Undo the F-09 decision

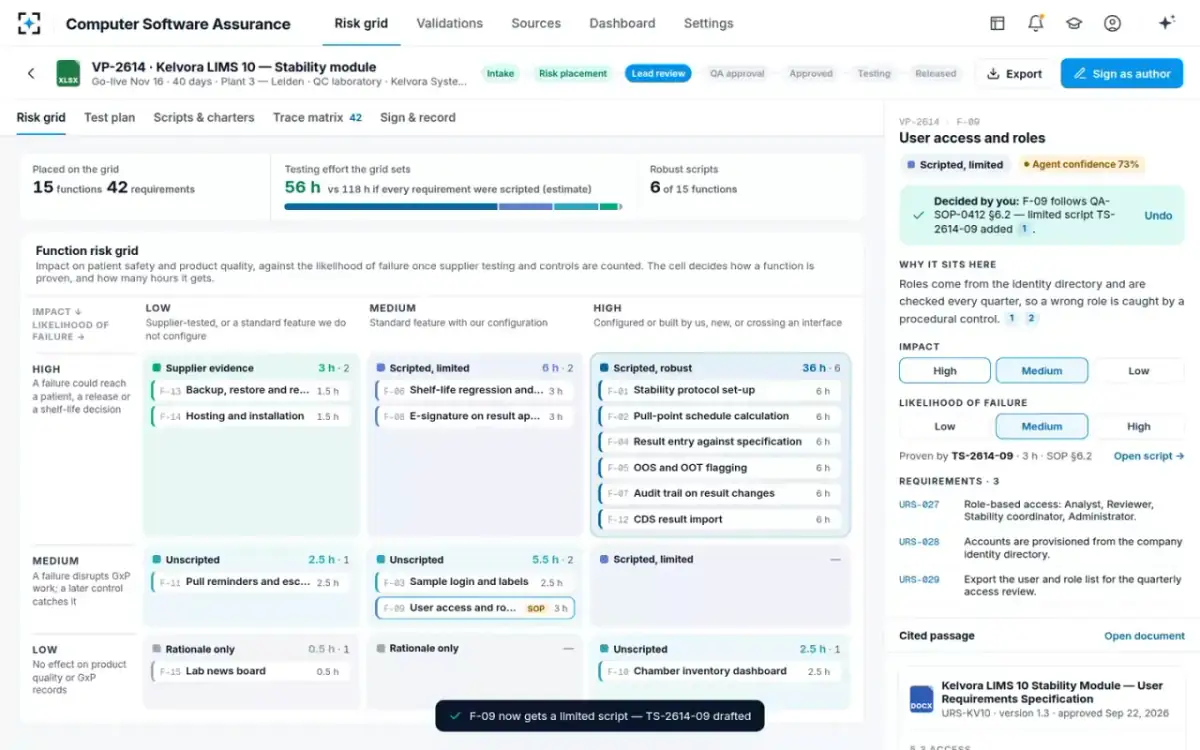(1158, 215)
